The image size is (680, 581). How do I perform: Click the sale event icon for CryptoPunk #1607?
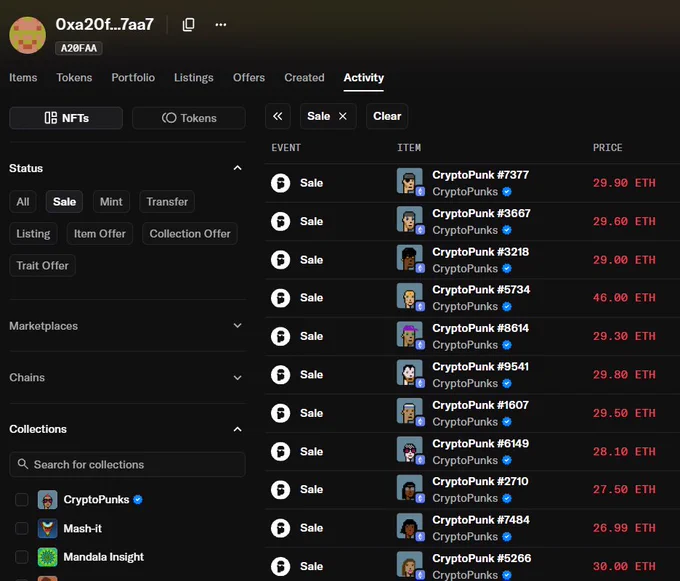[281, 413]
